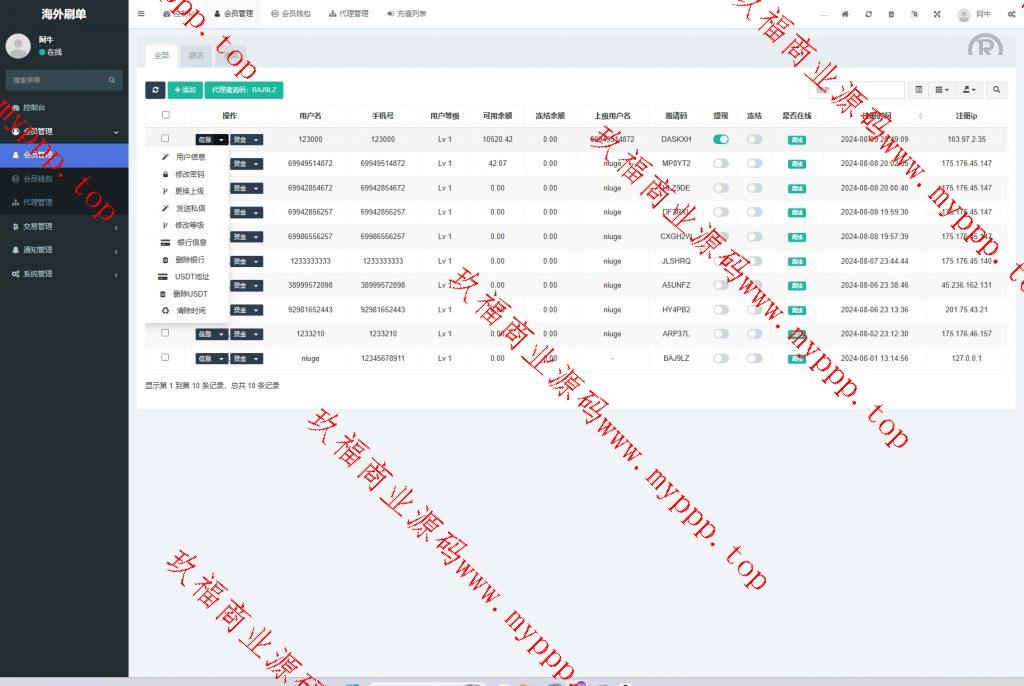Viewport: 1024px width, 686px height.
Task: Click the green 添加 button
Action: coord(184,90)
